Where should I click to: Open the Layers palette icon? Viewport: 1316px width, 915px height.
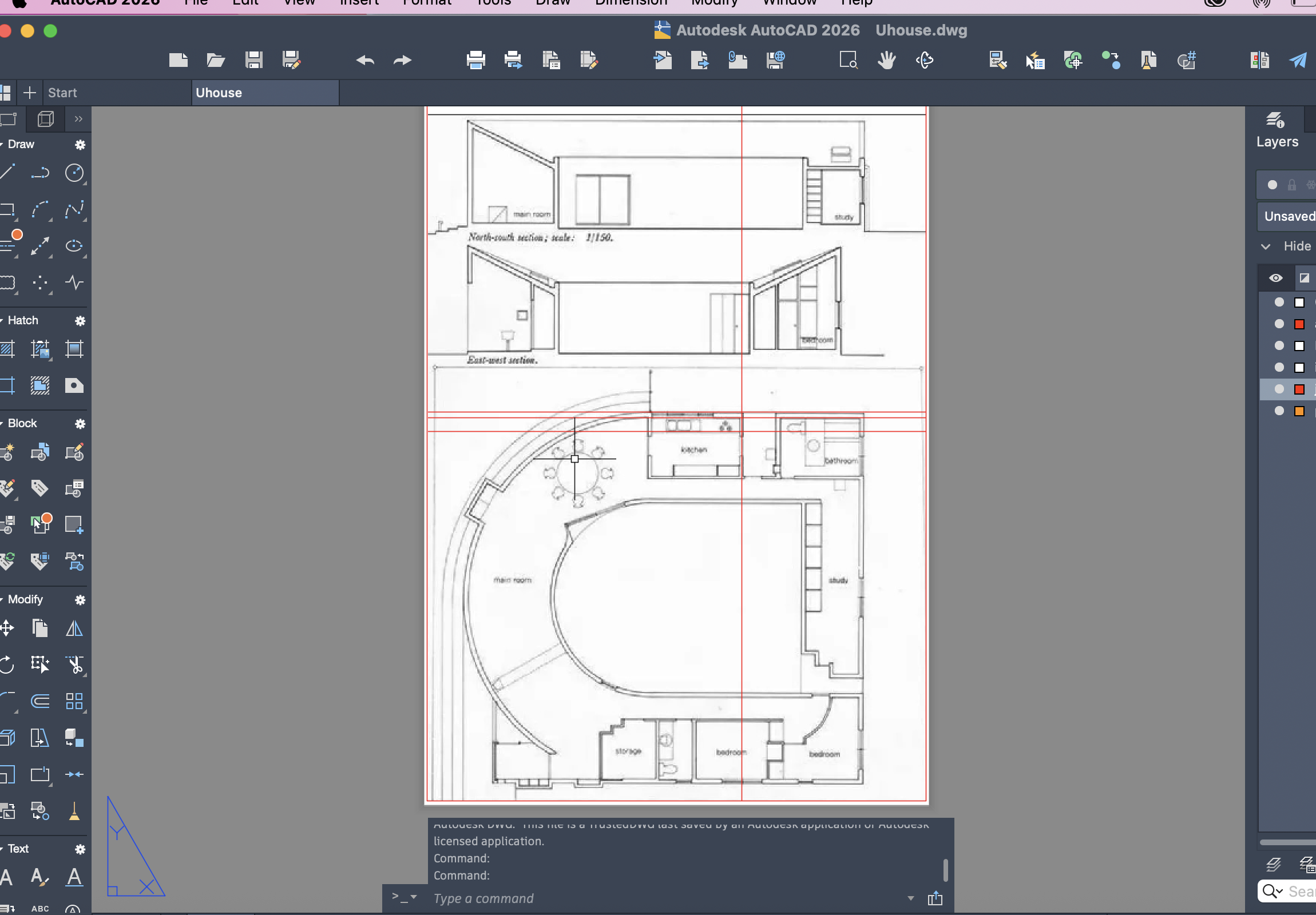point(1276,120)
